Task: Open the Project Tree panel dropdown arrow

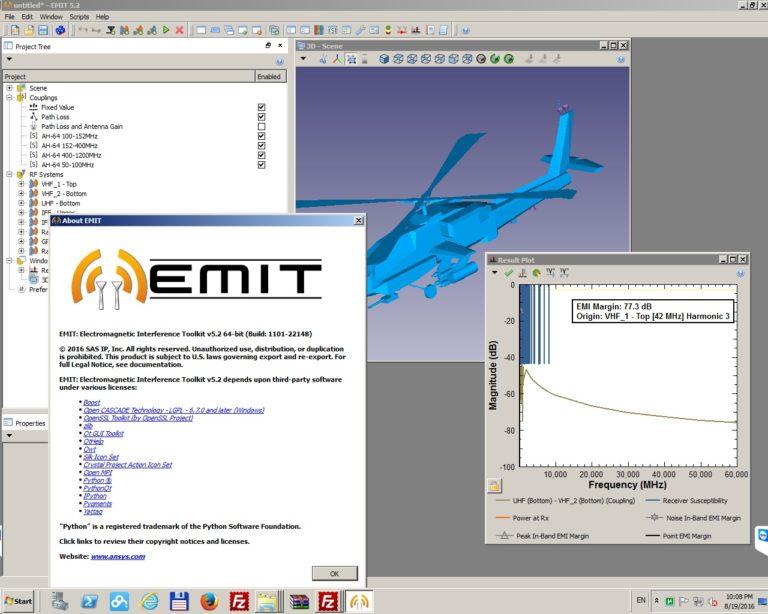Action: click(9, 59)
